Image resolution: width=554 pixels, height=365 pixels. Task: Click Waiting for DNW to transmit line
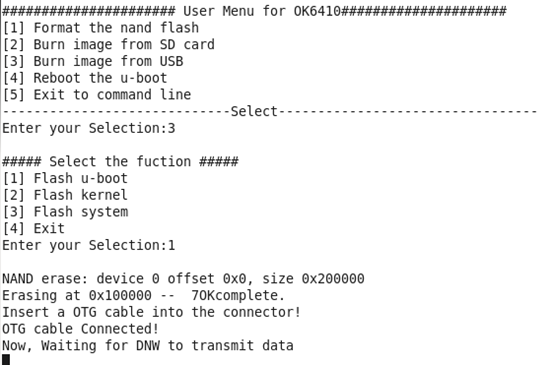tap(148, 346)
